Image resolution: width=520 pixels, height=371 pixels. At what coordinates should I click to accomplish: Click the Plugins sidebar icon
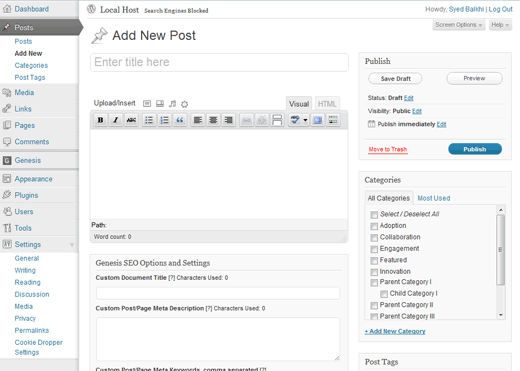pos(7,195)
